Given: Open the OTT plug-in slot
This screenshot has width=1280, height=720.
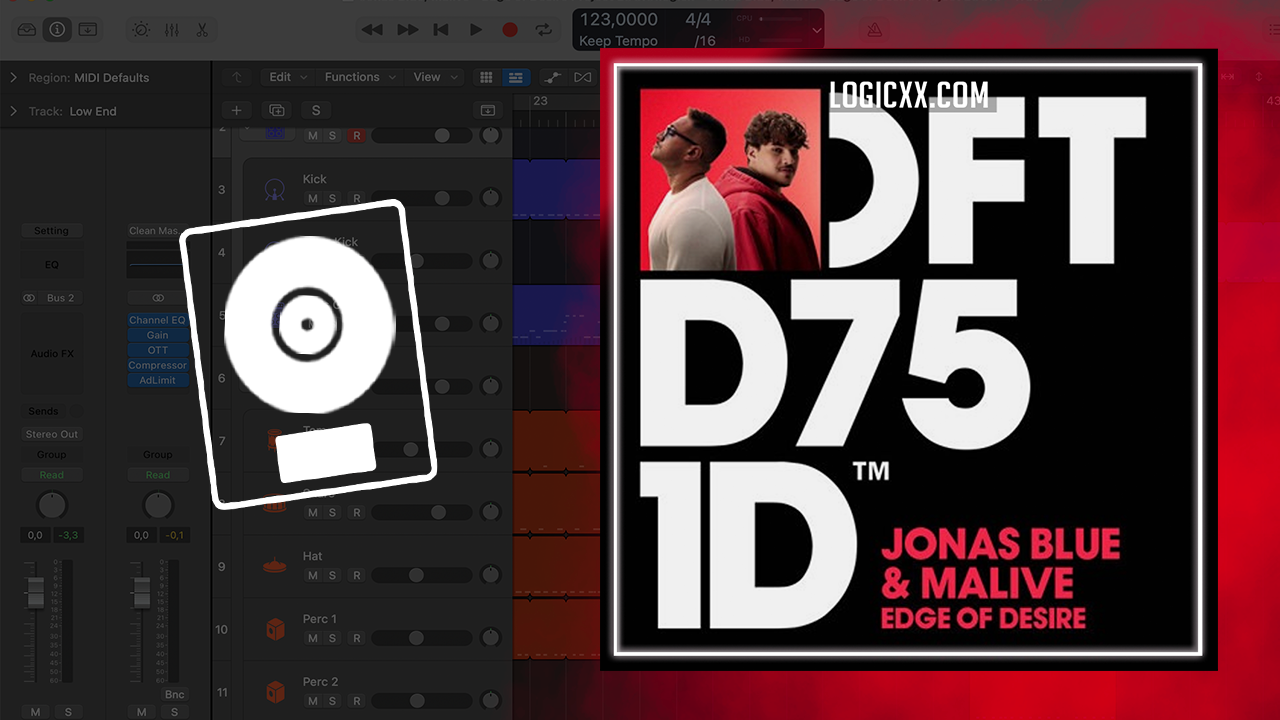Looking at the screenshot, I should [157, 350].
